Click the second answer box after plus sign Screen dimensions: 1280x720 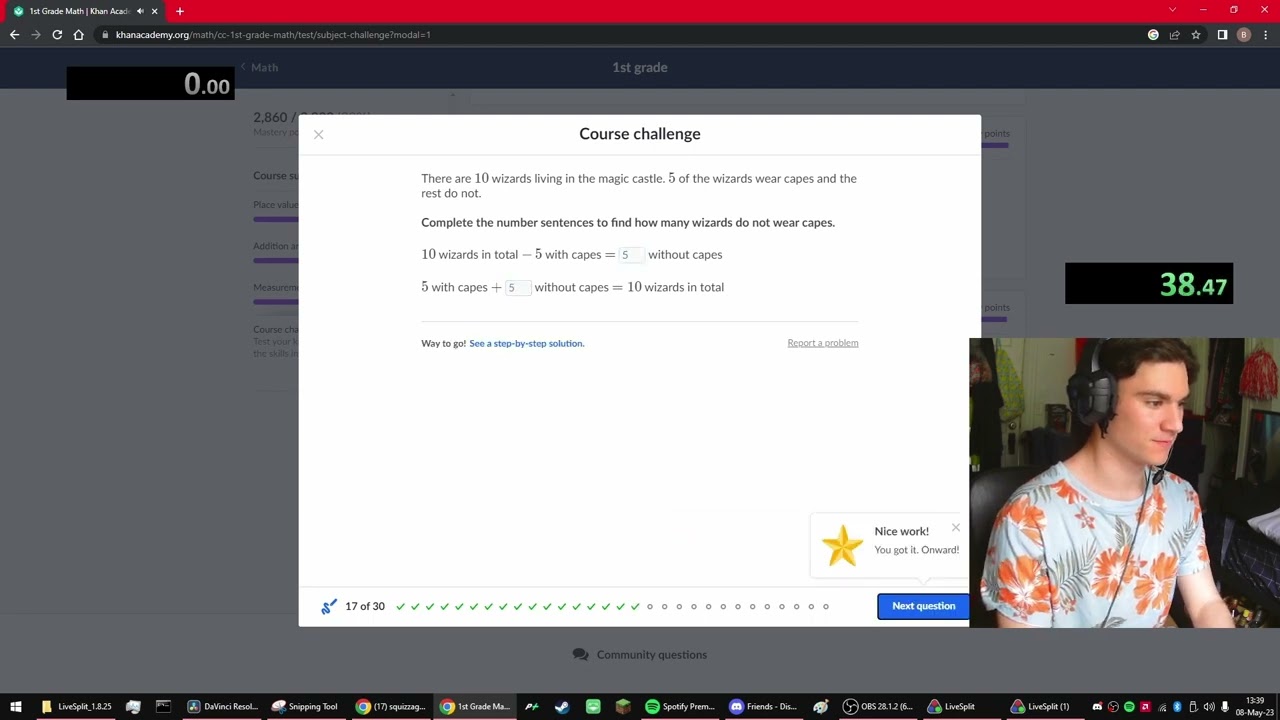(517, 288)
